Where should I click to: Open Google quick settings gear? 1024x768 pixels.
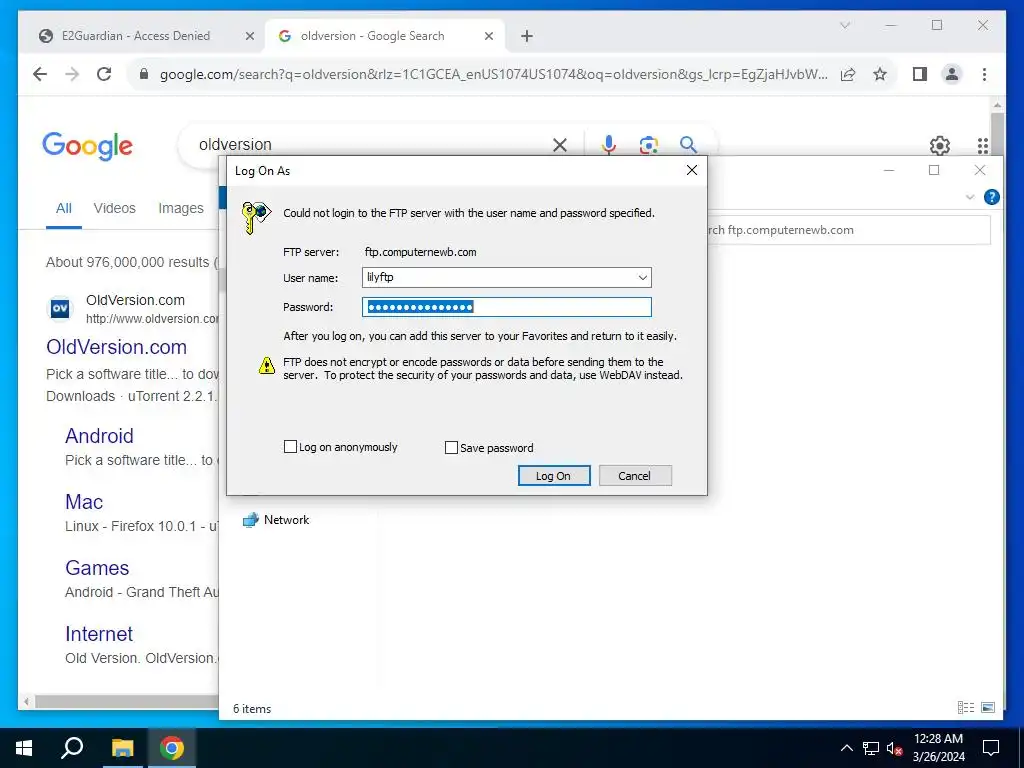point(940,146)
